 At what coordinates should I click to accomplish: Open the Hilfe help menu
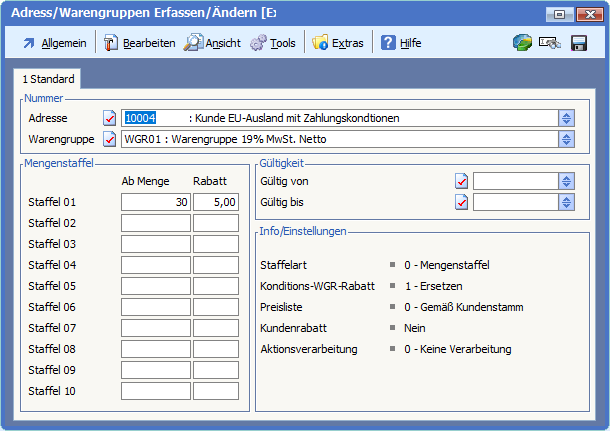point(400,43)
